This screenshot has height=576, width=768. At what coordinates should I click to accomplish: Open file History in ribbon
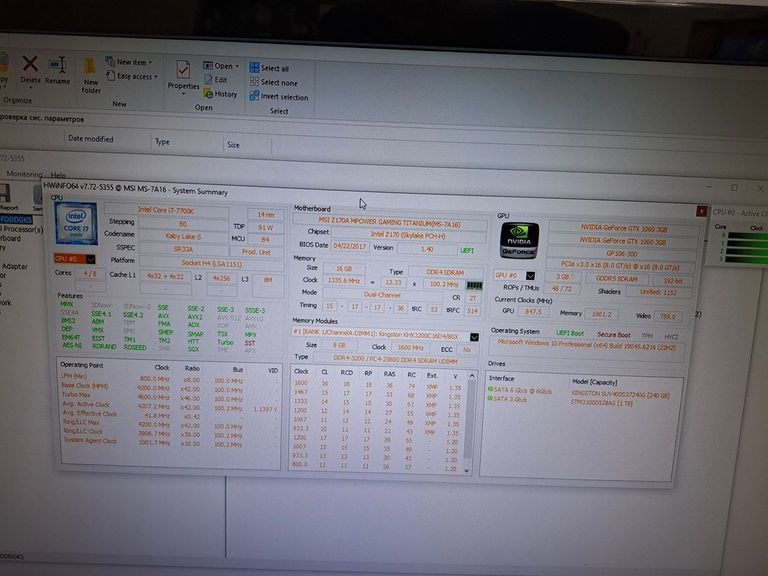pos(220,94)
